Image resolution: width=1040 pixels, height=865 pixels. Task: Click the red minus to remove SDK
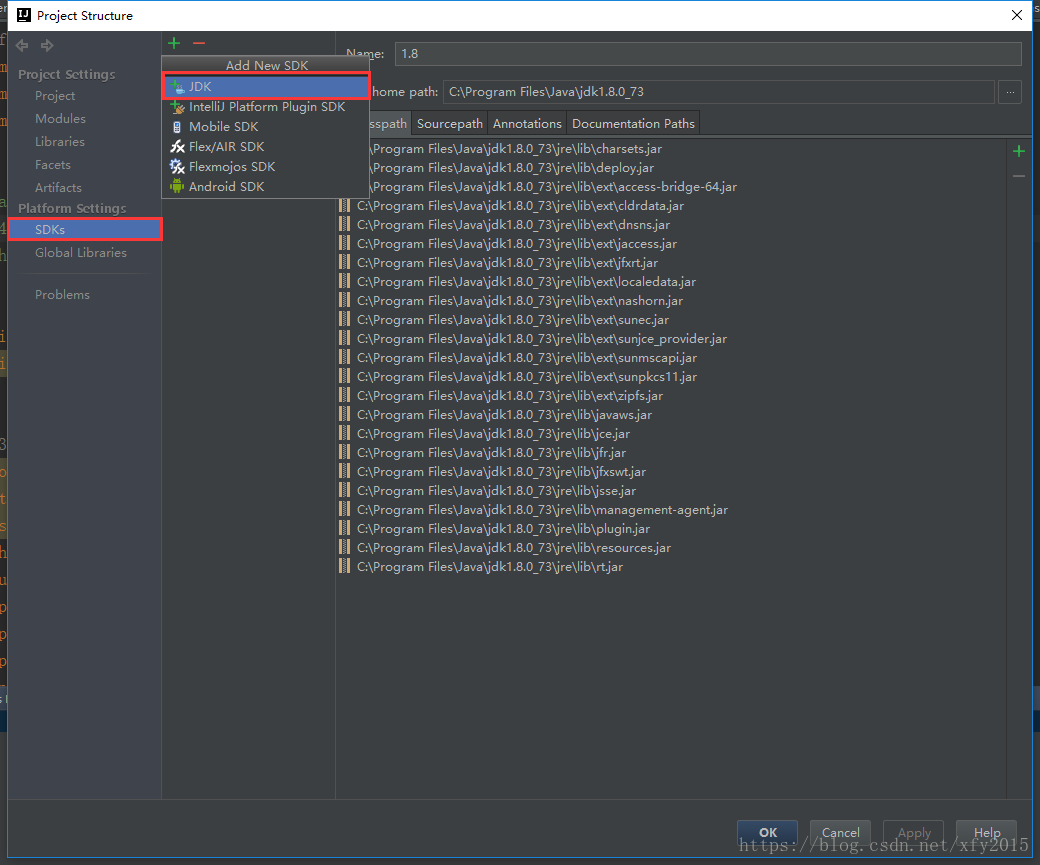(x=198, y=43)
